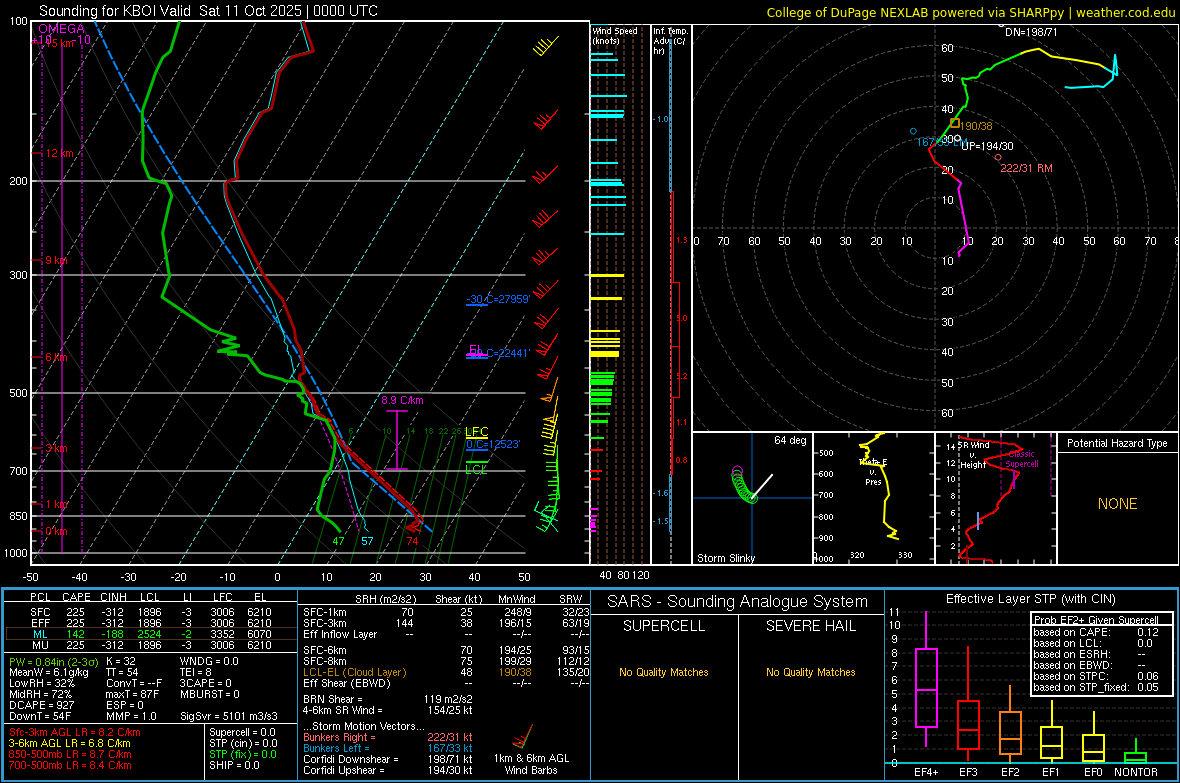
Task: Click the green surface dewpoint value 47
Action: [x=339, y=541]
